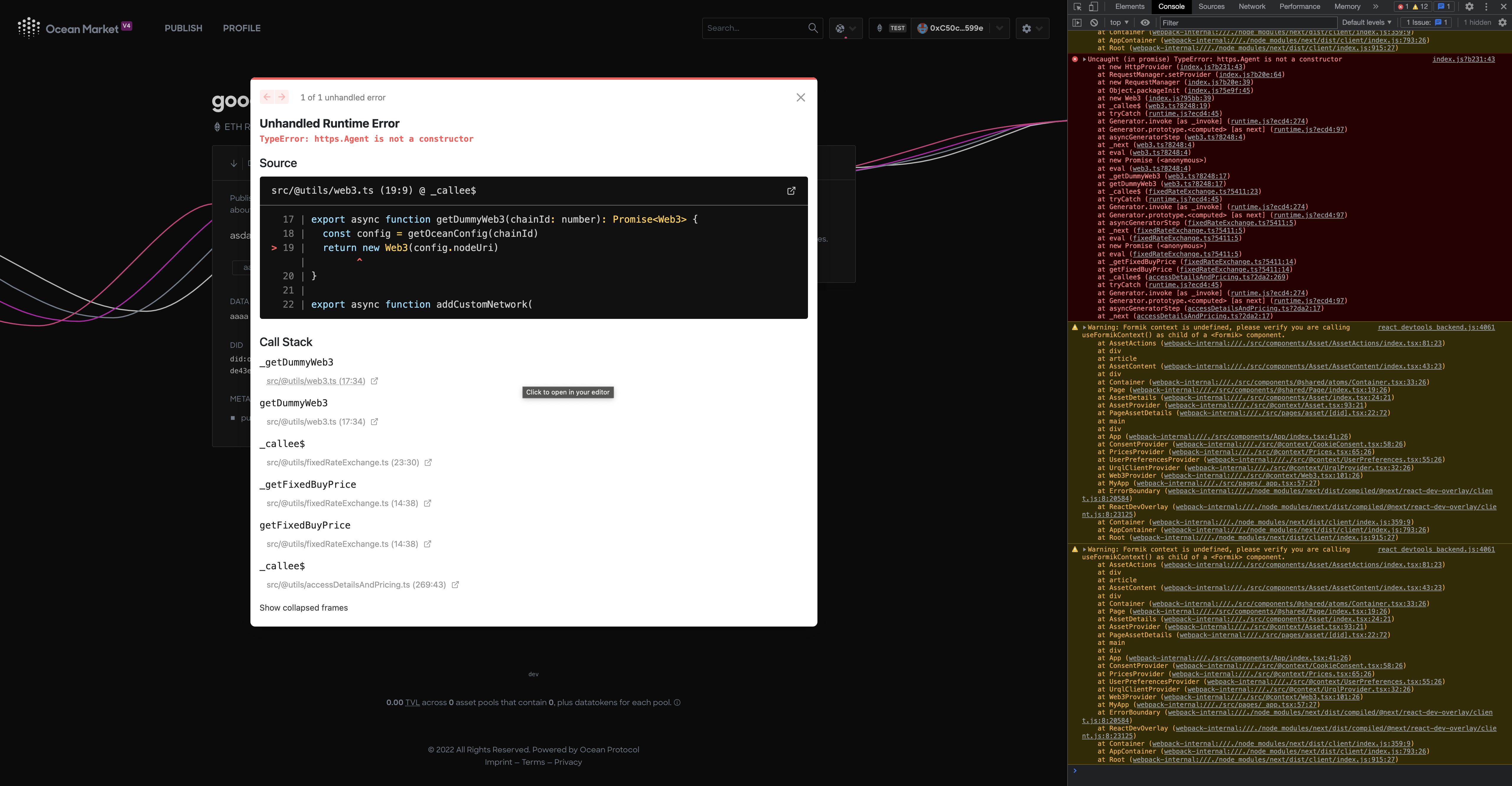Open index.js?b231:43 source link of error
1512x786 pixels.
(x=1463, y=59)
